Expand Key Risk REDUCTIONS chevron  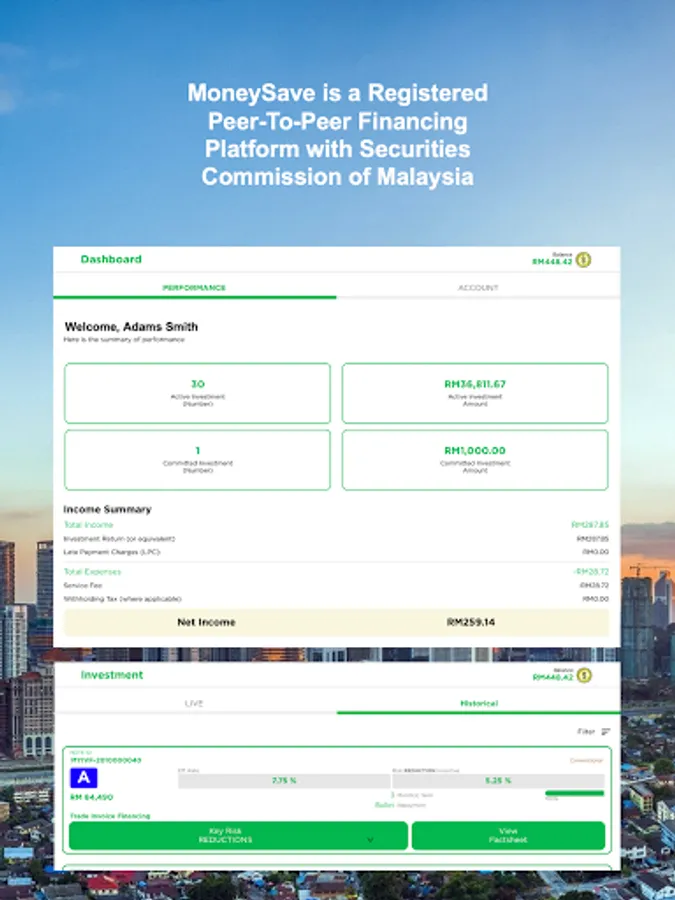click(x=370, y=840)
